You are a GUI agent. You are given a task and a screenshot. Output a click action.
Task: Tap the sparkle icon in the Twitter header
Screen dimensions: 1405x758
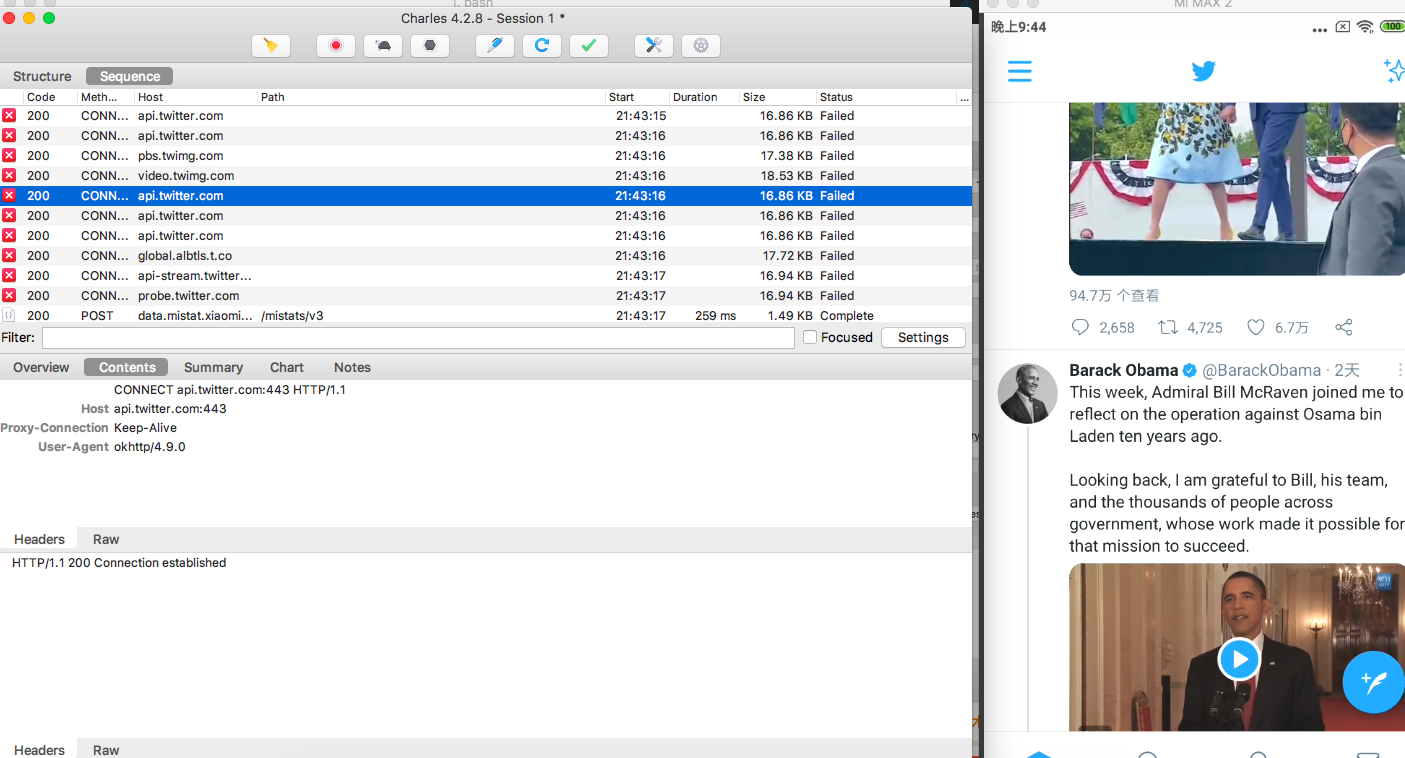(1394, 70)
